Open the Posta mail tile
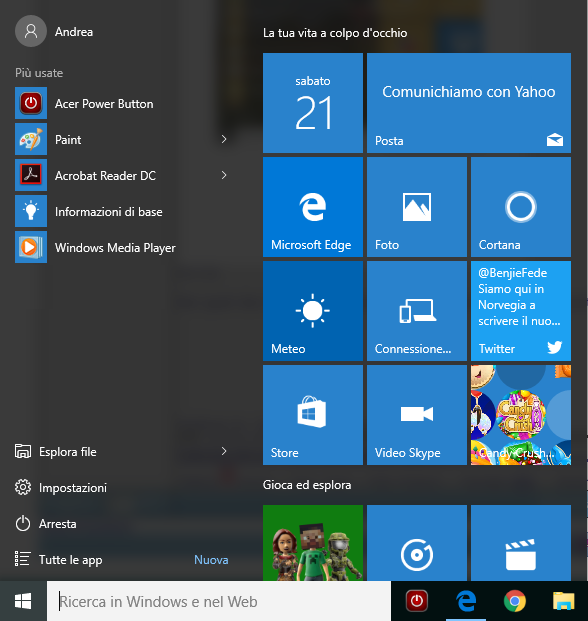Image resolution: width=588 pixels, height=621 pixels. tap(469, 103)
